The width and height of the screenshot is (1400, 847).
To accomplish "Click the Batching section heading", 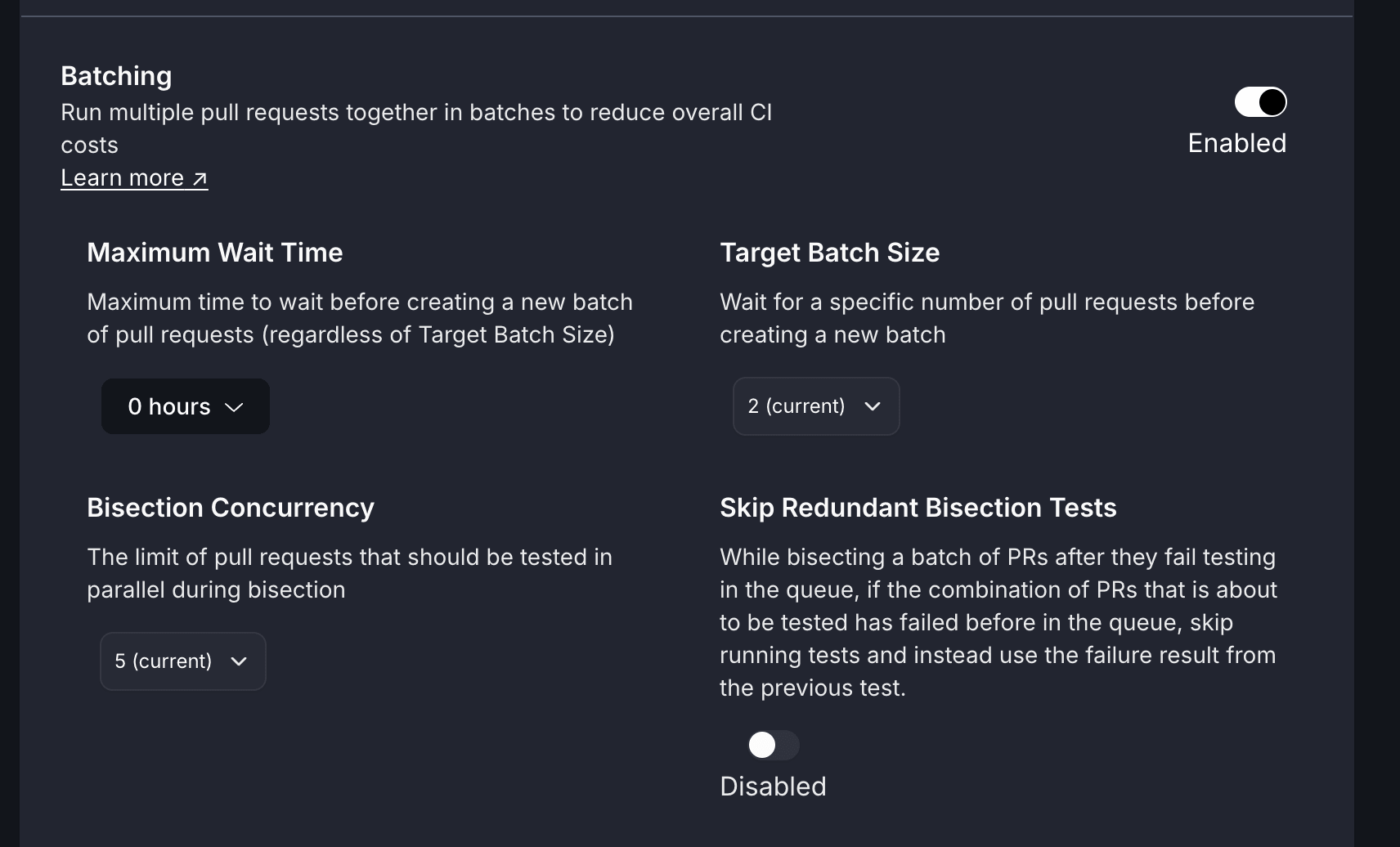I will pos(116,76).
